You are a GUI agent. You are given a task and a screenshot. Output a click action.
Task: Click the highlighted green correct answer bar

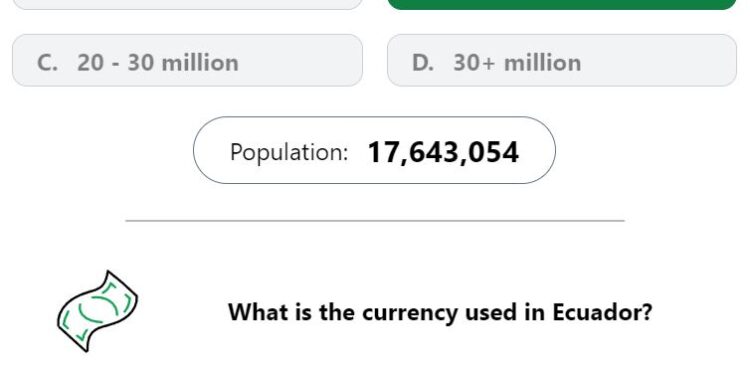coord(562,4)
